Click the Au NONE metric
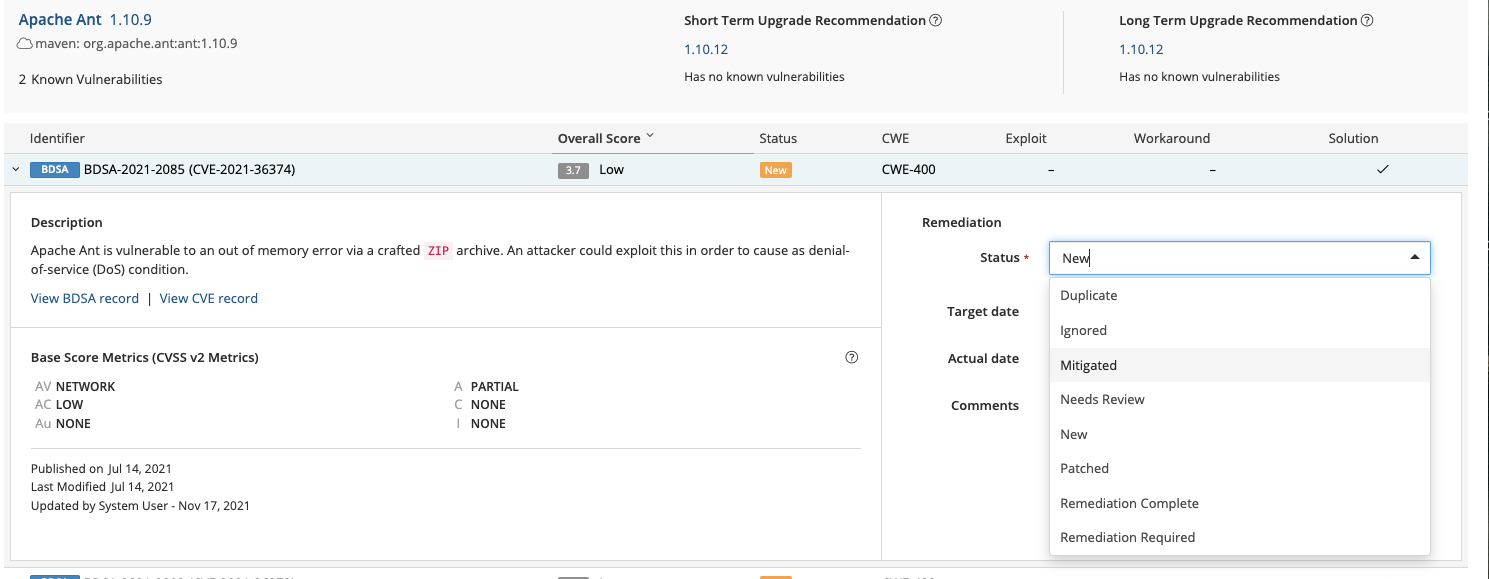 [63, 424]
